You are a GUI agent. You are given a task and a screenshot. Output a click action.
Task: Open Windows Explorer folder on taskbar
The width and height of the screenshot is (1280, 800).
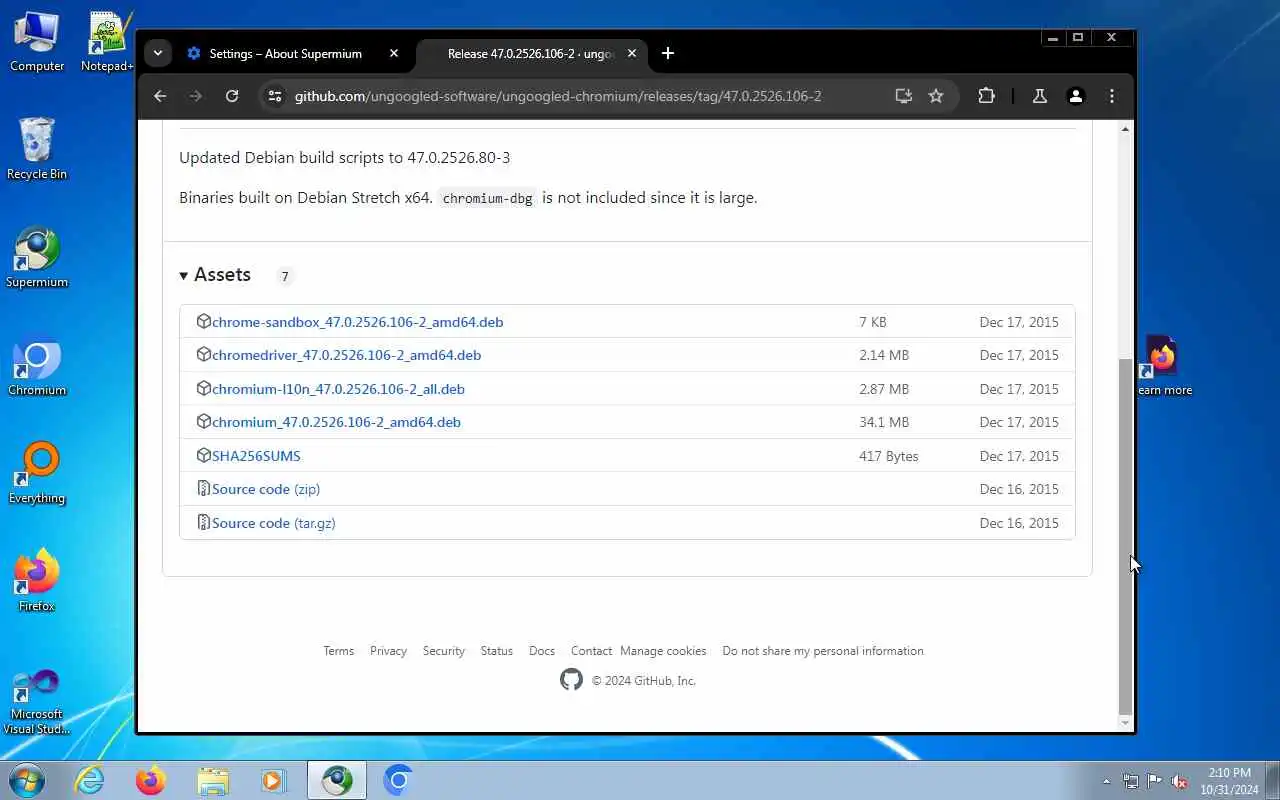click(x=213, y=780)
